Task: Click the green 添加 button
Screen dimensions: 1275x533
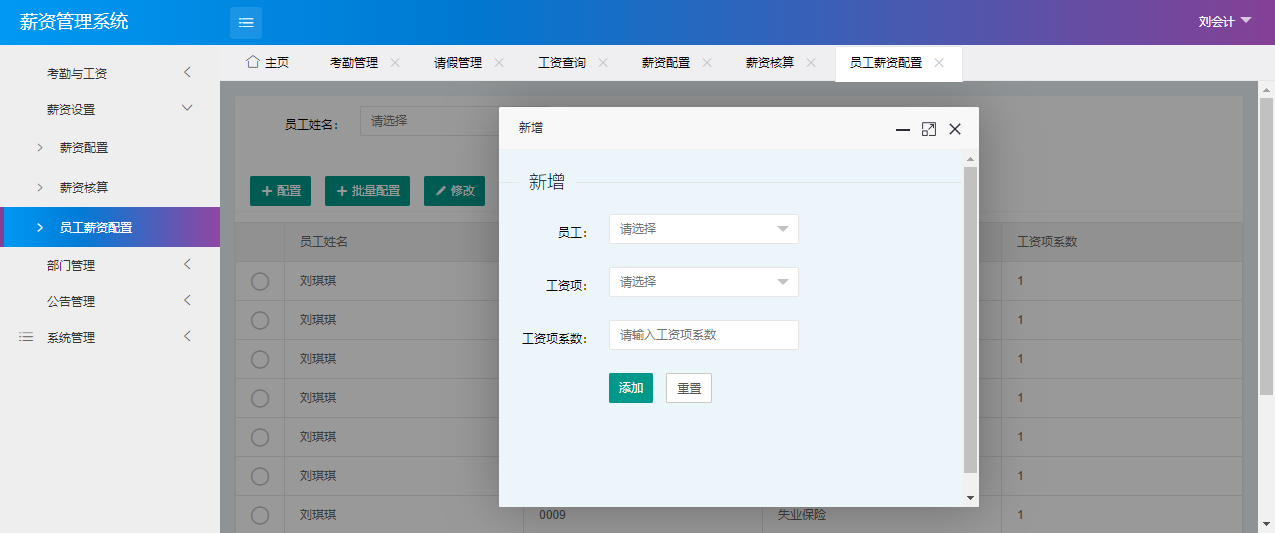Action: pos(630,388)
